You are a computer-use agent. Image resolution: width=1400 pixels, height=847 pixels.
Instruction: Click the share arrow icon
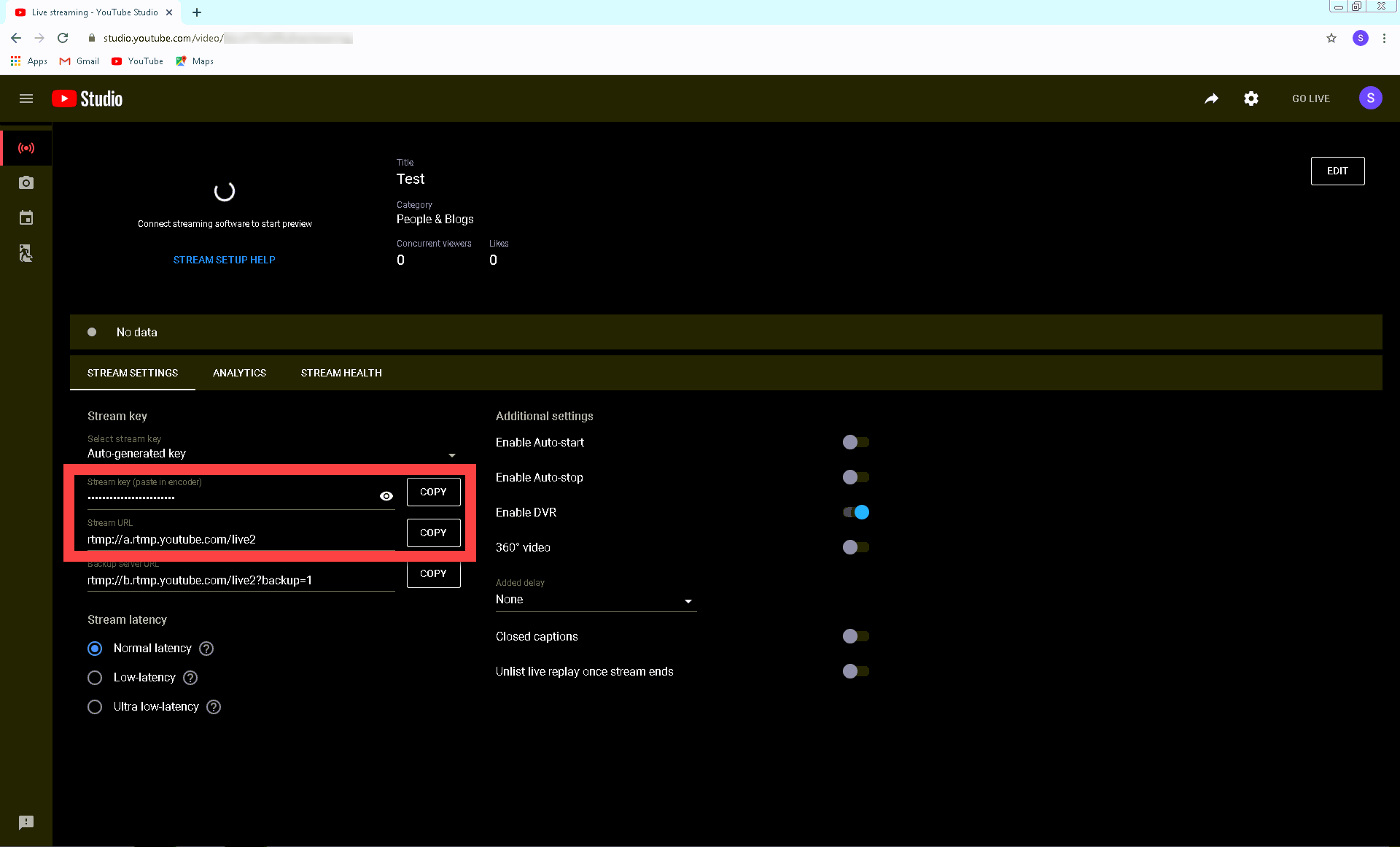point(1211,98)
